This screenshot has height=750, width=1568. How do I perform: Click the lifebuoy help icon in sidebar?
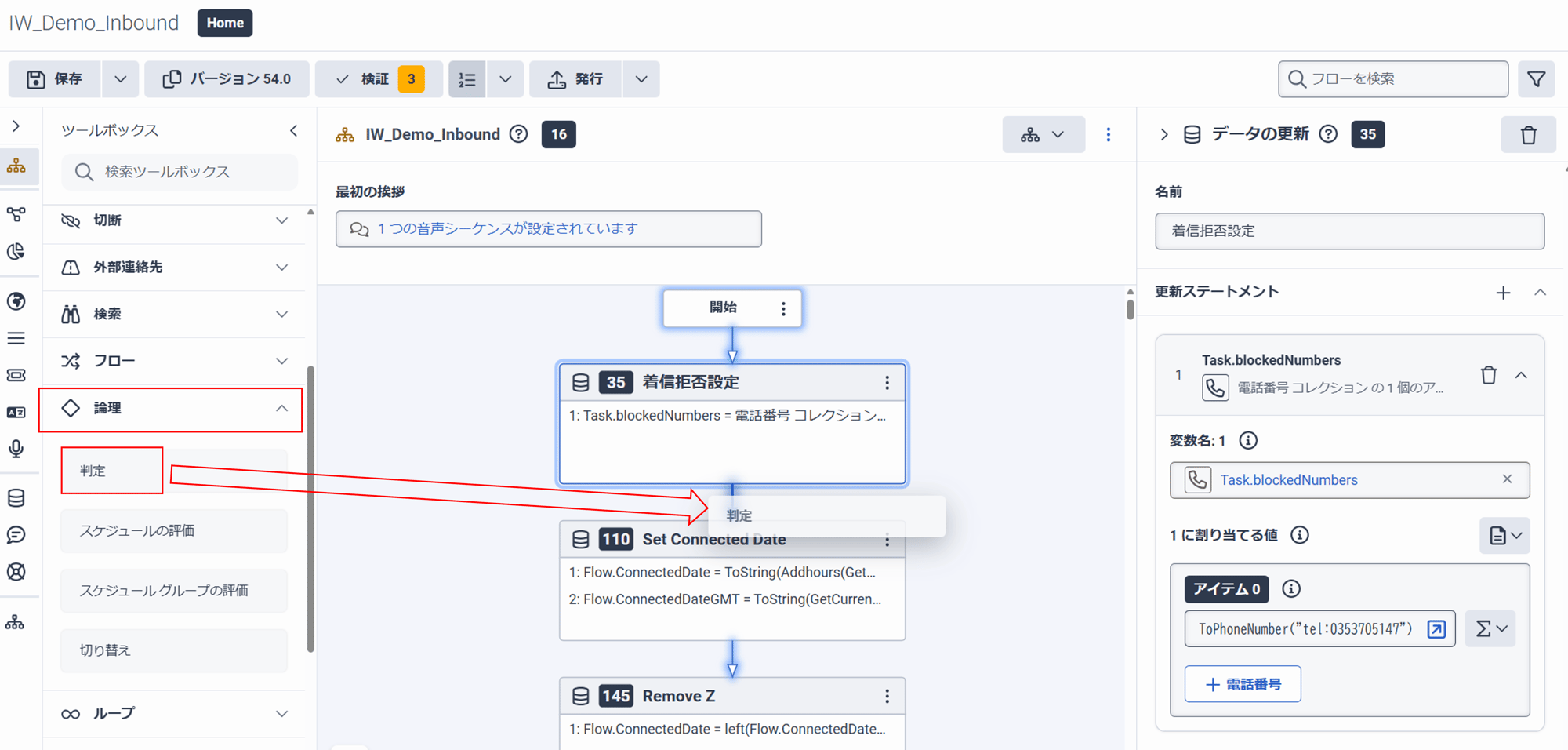tap(16, 572)
